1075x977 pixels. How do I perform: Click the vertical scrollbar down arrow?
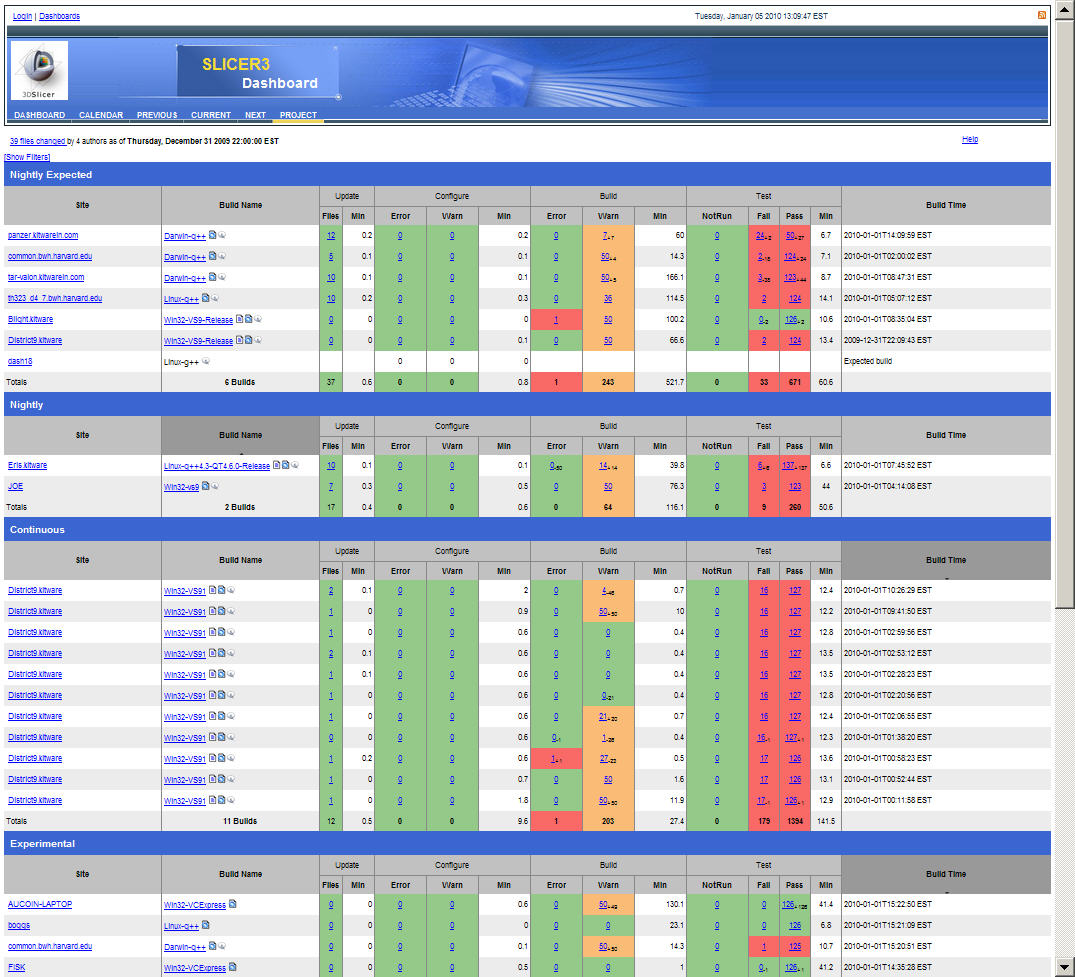pos(1065,966)
